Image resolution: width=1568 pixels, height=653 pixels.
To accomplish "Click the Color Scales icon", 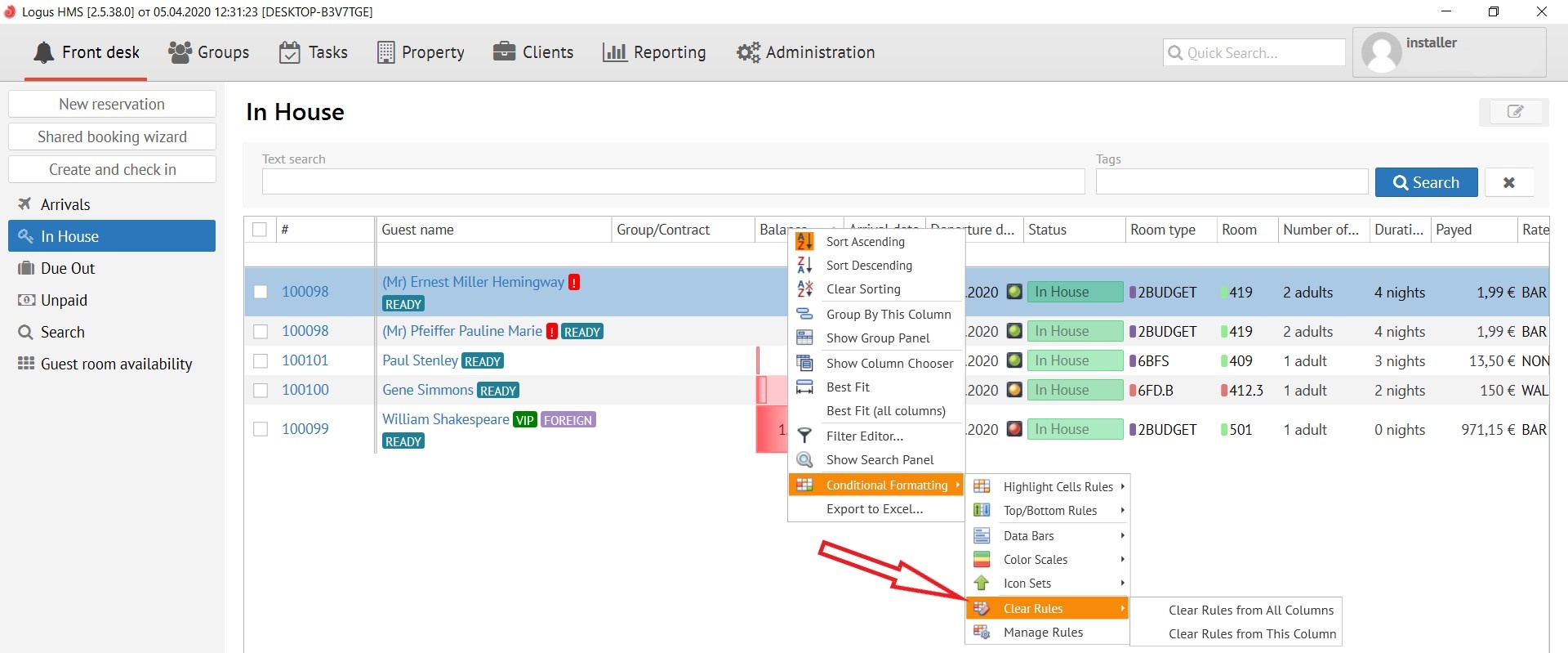I will tap(982, 560).
